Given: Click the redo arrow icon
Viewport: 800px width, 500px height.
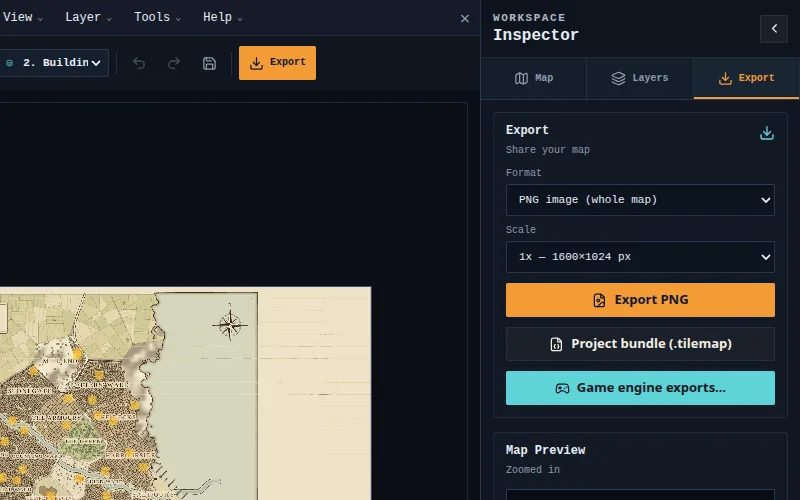Looking at the screenshot, I should (x=174, y=63).
